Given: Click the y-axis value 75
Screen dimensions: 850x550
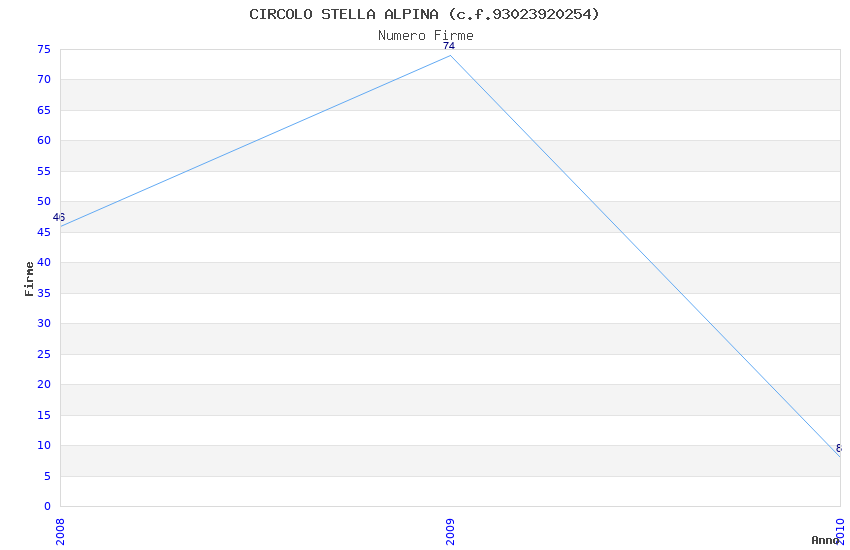Looking at the screenshot, I should (44, 49).
